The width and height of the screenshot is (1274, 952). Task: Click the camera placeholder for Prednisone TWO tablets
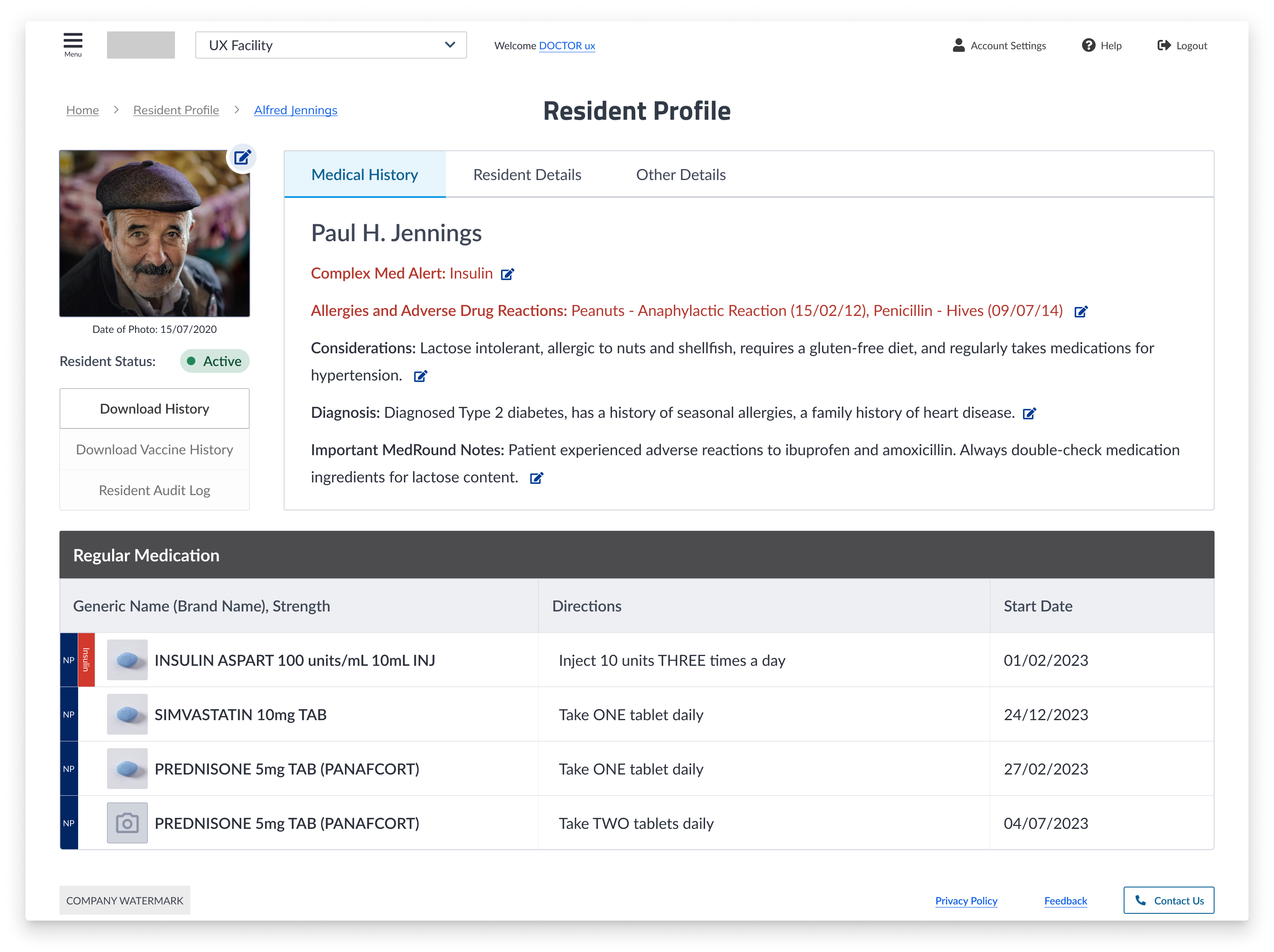tap(127, 823)
